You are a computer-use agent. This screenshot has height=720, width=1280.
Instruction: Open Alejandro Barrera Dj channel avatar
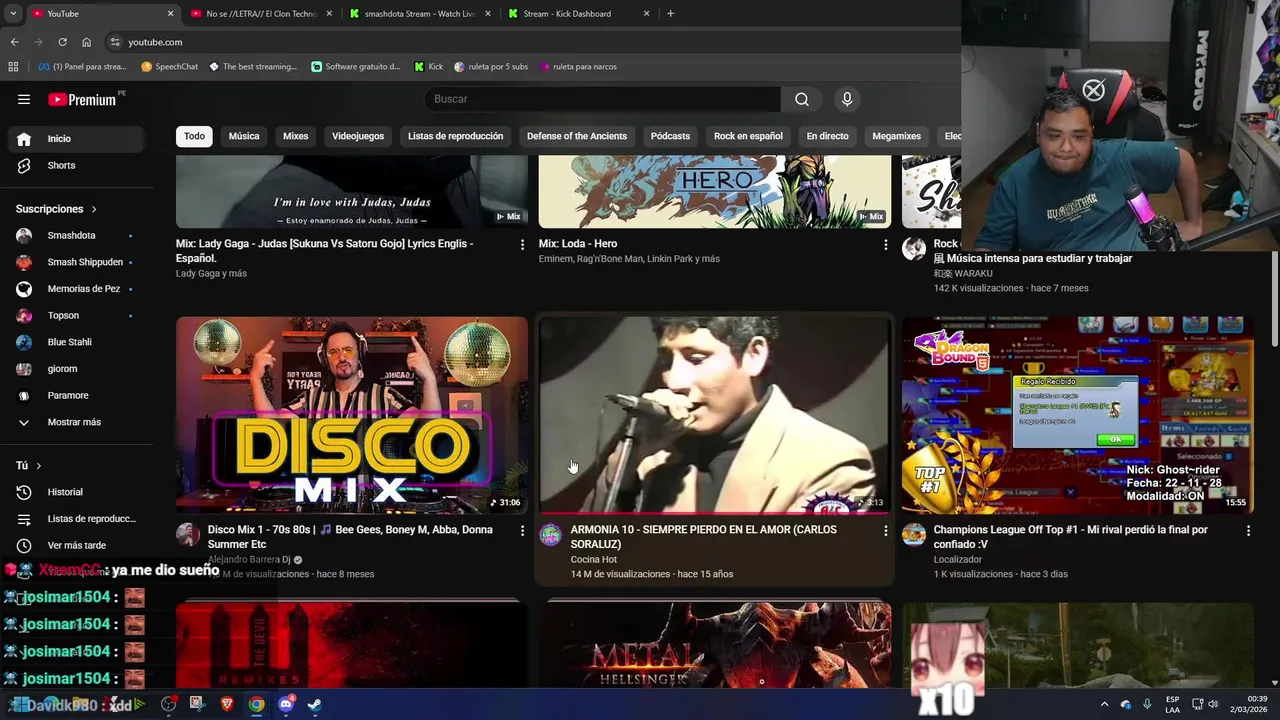tap(188, 534)
